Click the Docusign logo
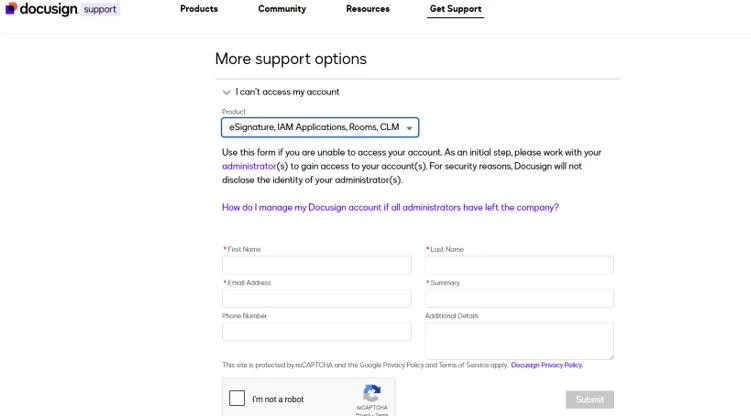 tap(41, 9)
